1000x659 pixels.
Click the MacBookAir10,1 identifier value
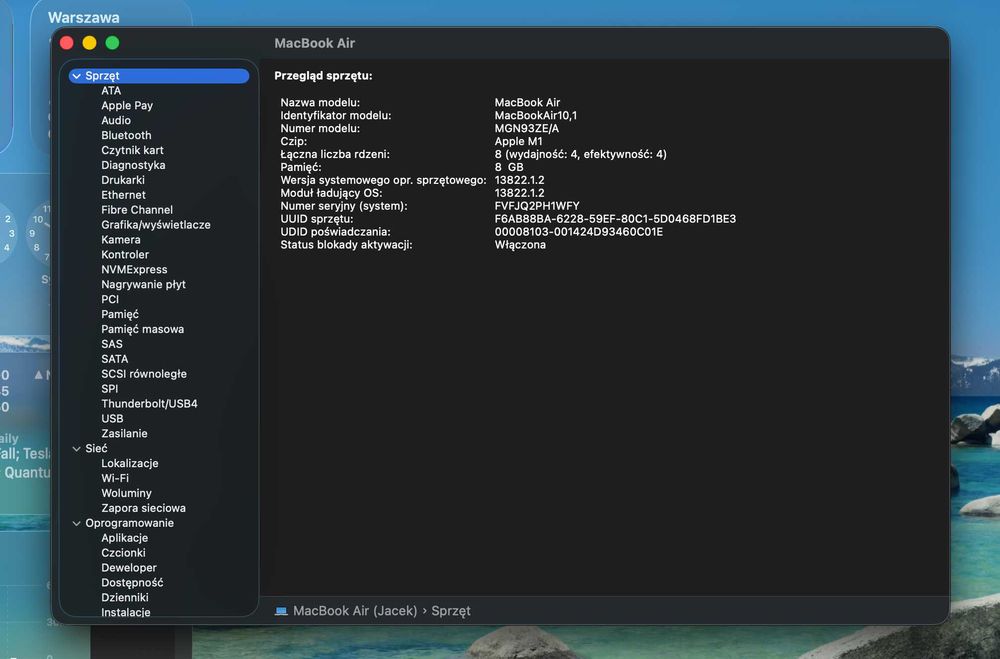[536, 115]
